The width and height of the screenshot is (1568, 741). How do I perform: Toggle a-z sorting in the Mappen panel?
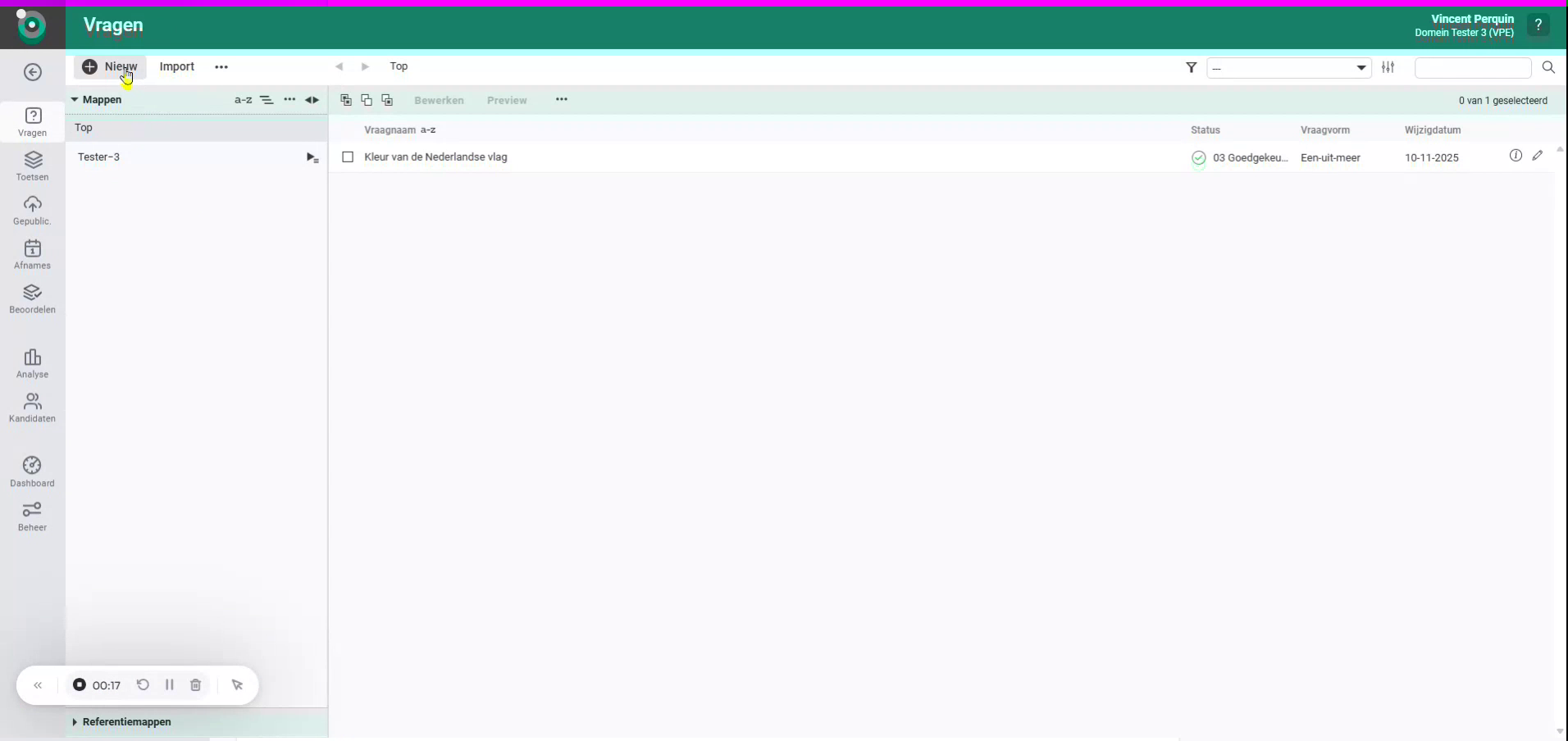[242, 100]
